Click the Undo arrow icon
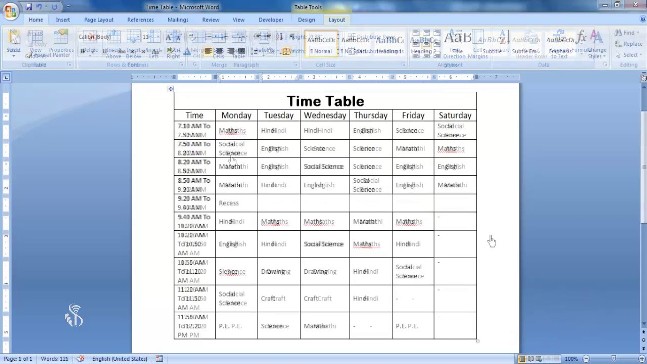The height and width of the screenshot is (364, 647). click(x=40, y=7)
